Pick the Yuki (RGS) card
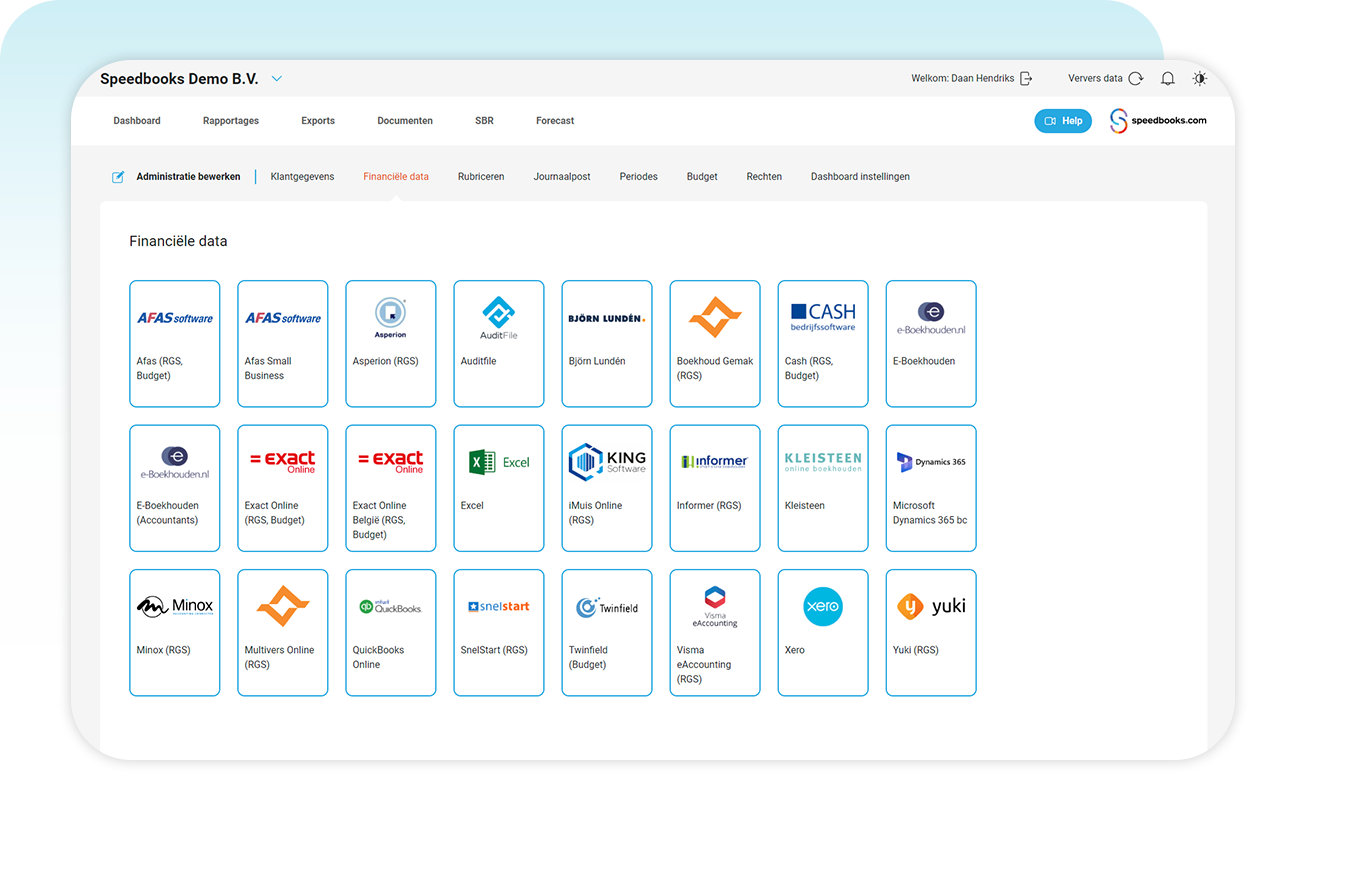 coord(931,633)
